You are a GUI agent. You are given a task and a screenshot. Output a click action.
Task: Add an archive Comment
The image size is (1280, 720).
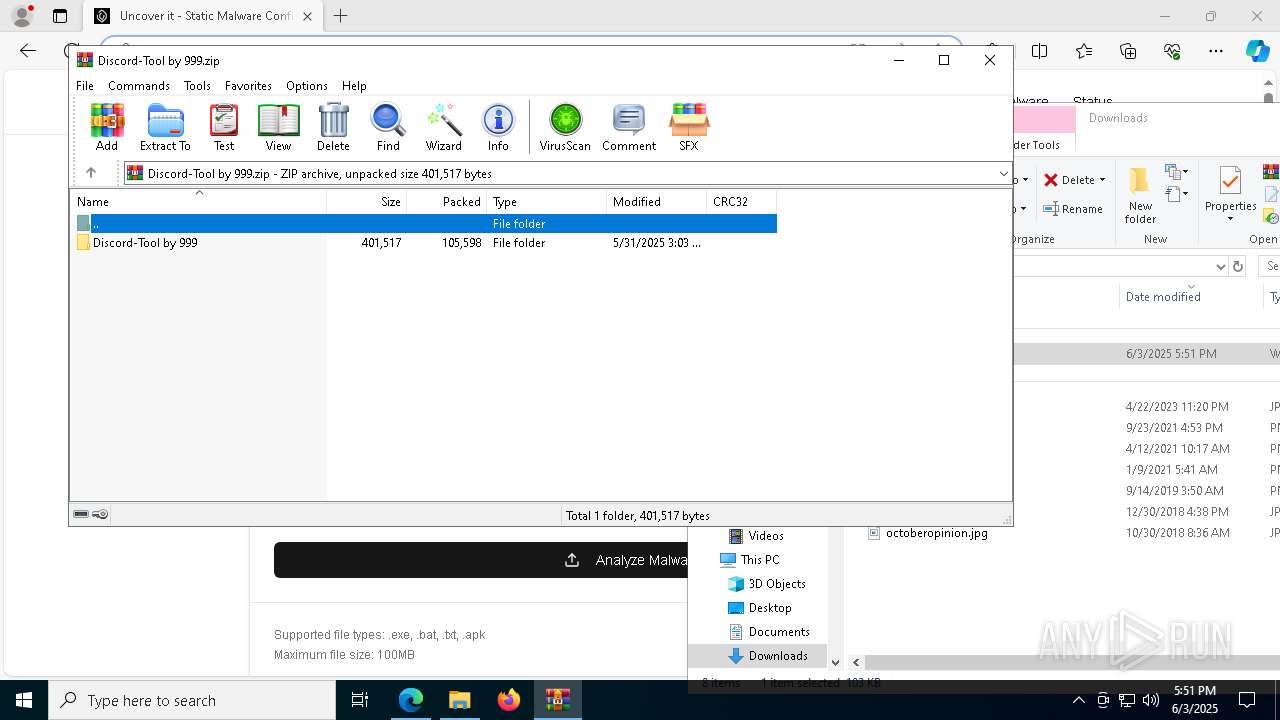[629, 127]
